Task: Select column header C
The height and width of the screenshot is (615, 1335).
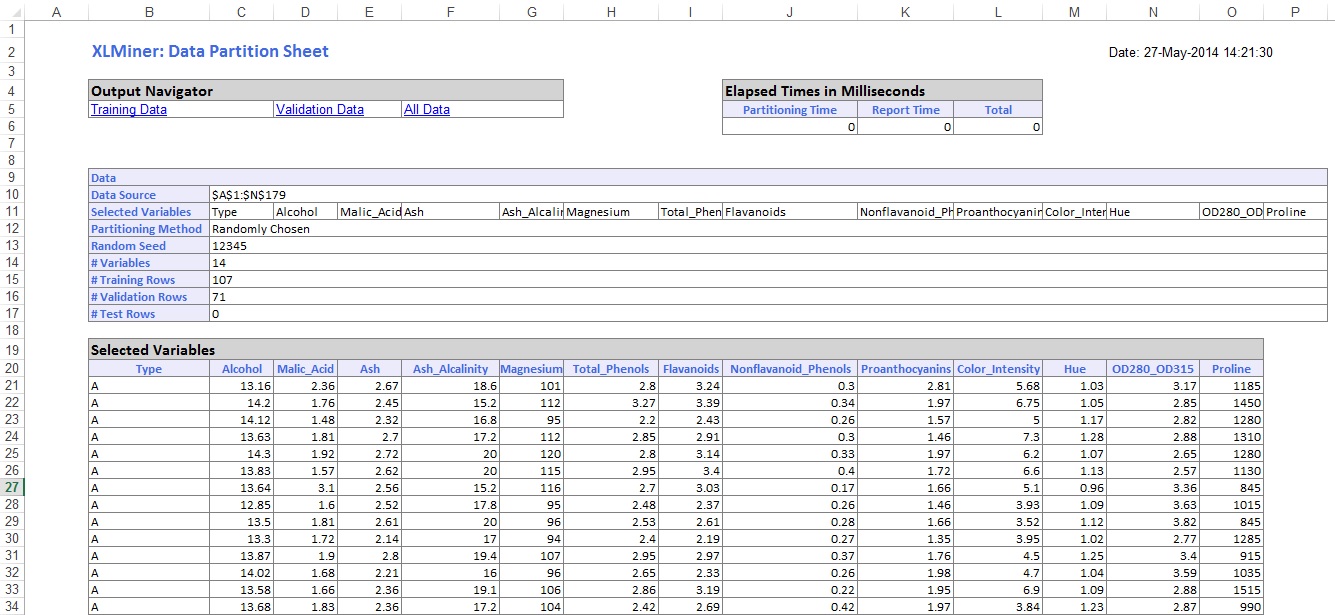Action: (241, 12)
